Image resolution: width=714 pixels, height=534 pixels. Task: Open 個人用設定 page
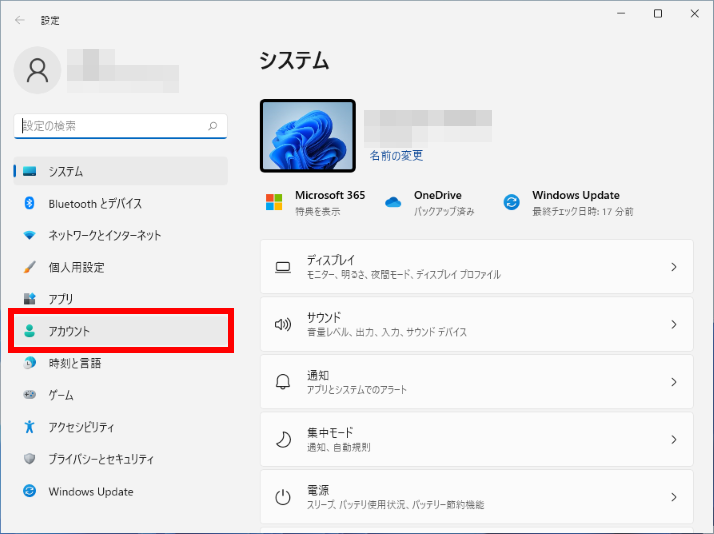click(x=121, y=267)
